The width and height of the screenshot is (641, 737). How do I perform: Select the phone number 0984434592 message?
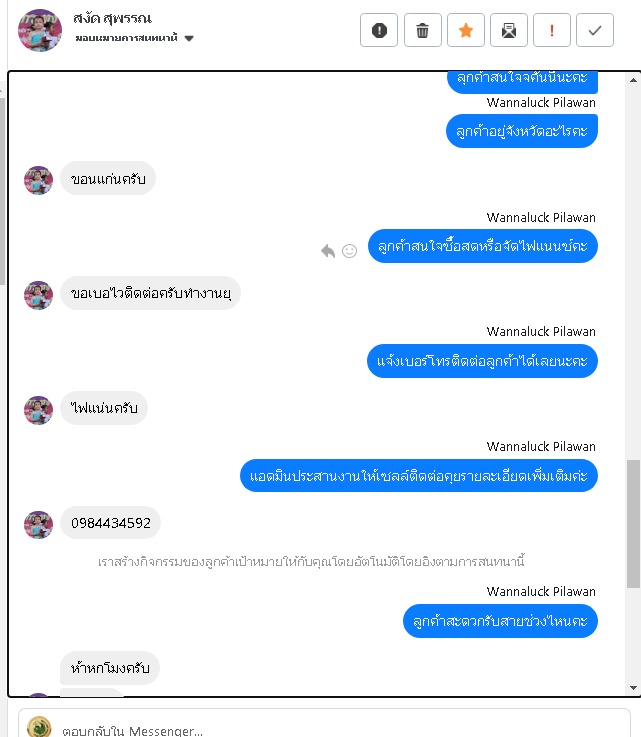click(110, 523)
